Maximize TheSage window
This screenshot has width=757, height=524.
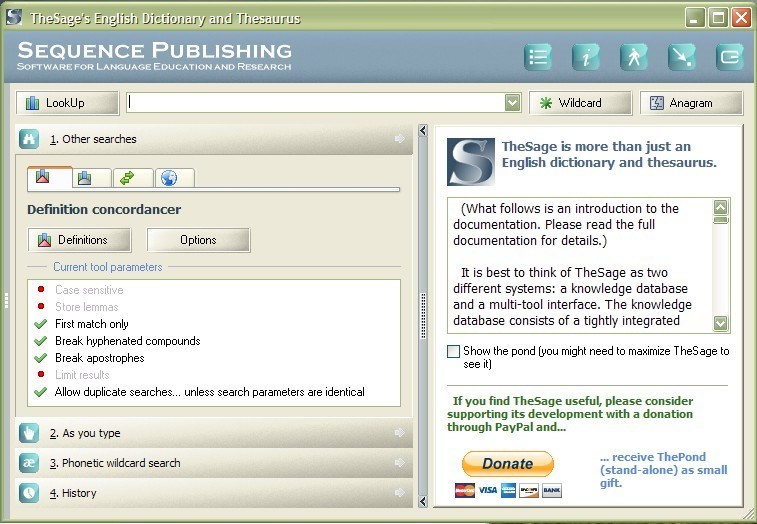(718, 18)
